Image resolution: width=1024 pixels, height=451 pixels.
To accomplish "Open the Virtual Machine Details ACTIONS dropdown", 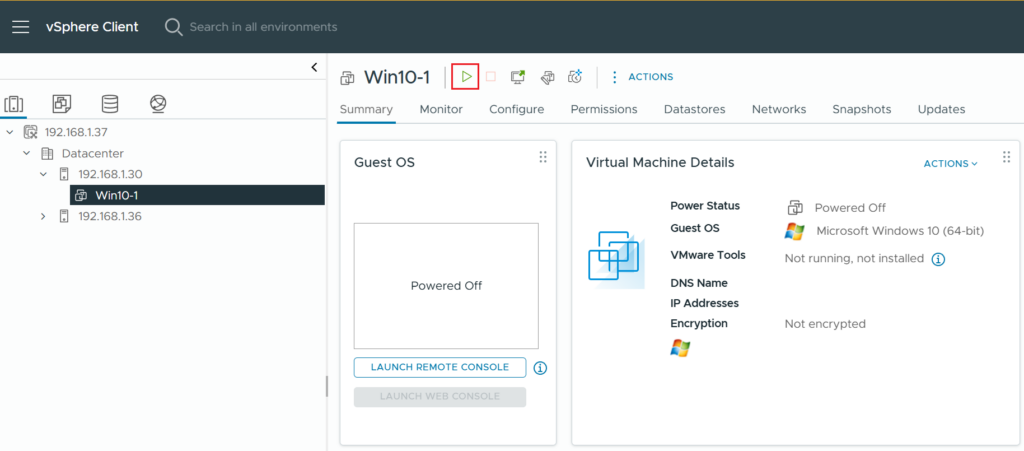I will [x=950, y=164].
